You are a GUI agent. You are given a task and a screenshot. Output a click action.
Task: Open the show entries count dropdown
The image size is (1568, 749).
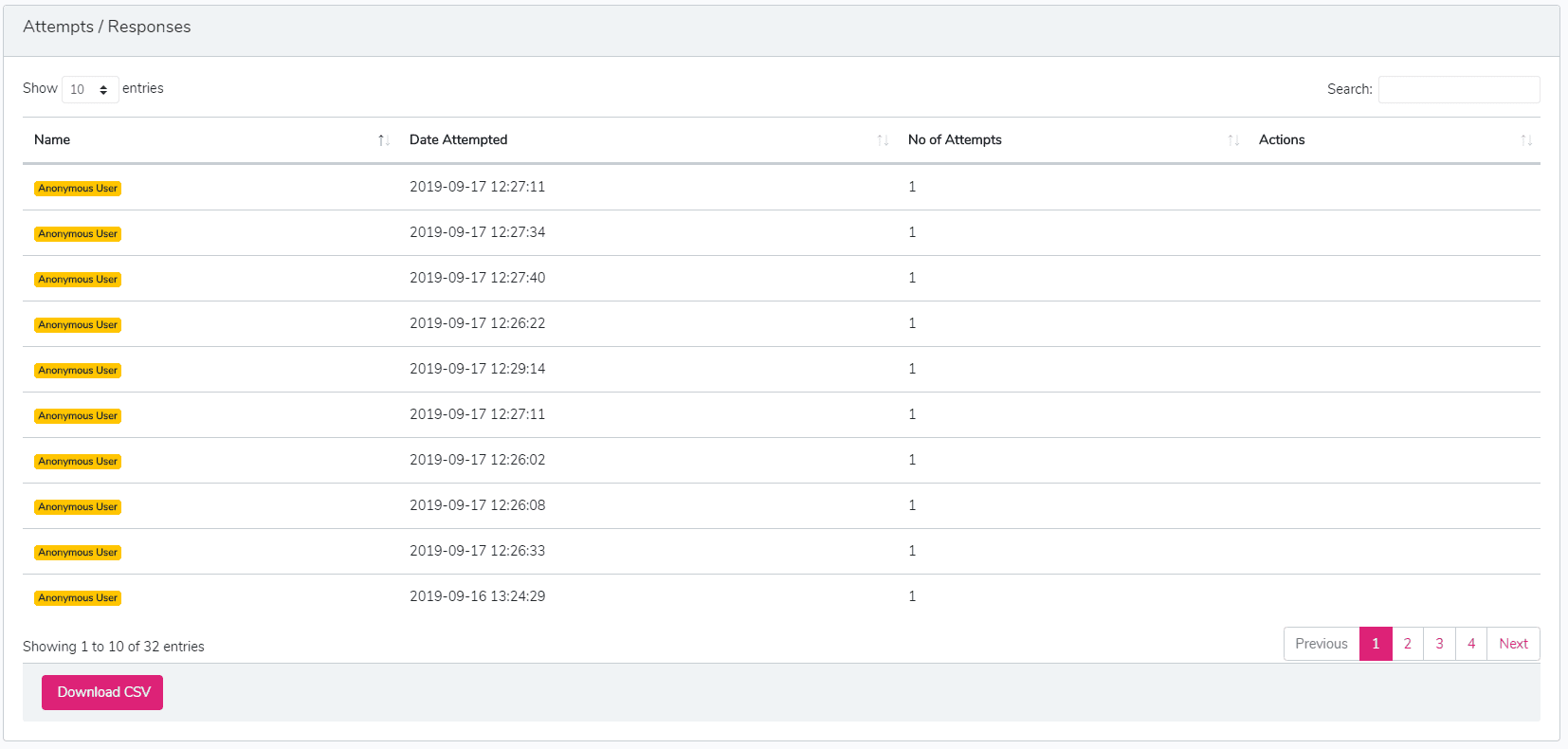[x=90, y=89]
